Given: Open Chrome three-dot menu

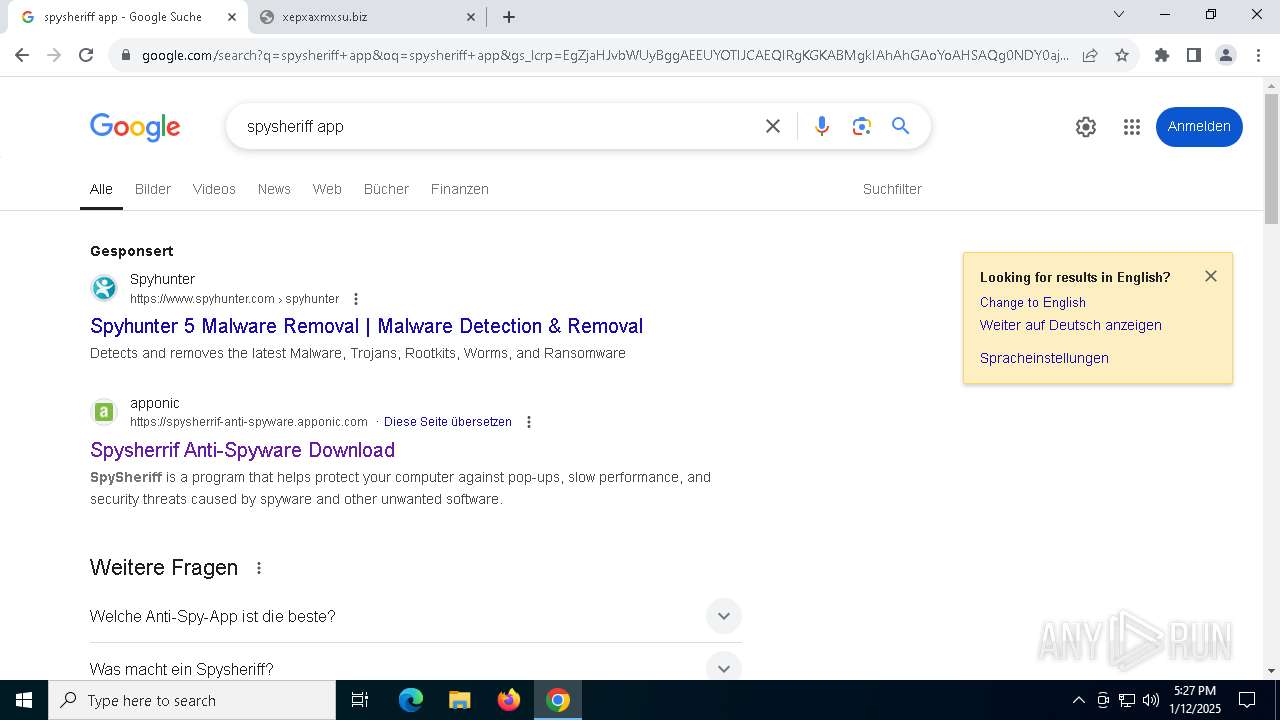Looking at the screenshot, I should 1258,55.
